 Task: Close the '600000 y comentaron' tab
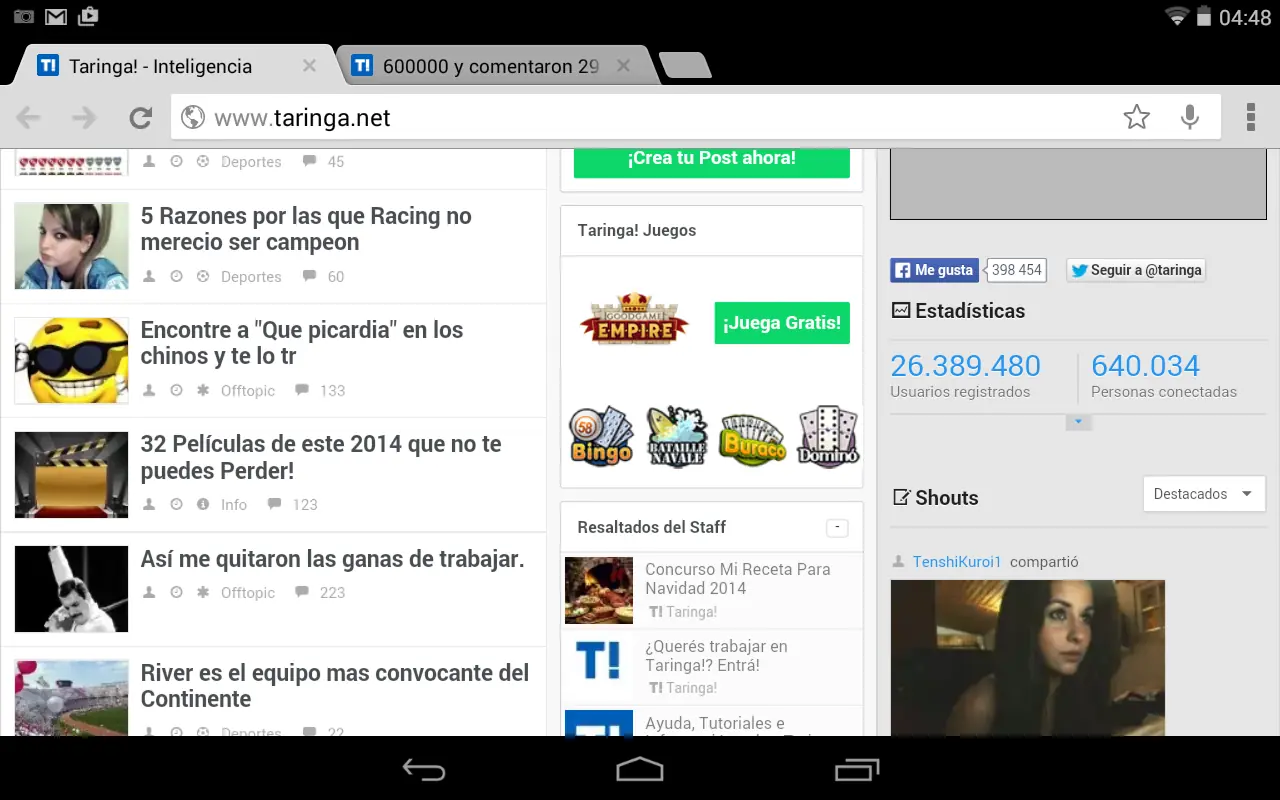coord(623,66)
